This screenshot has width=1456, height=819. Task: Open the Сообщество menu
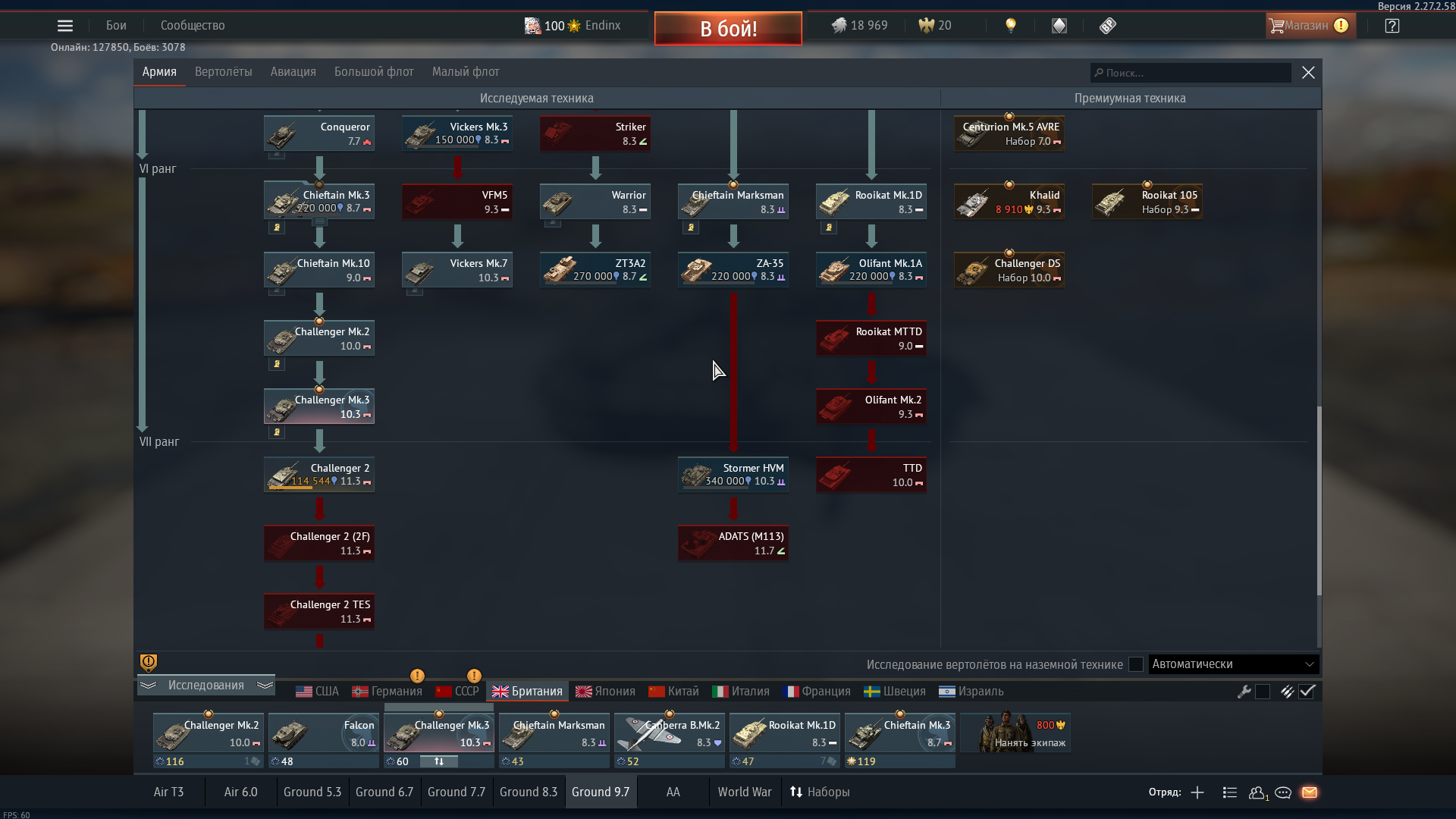(193, 26)
